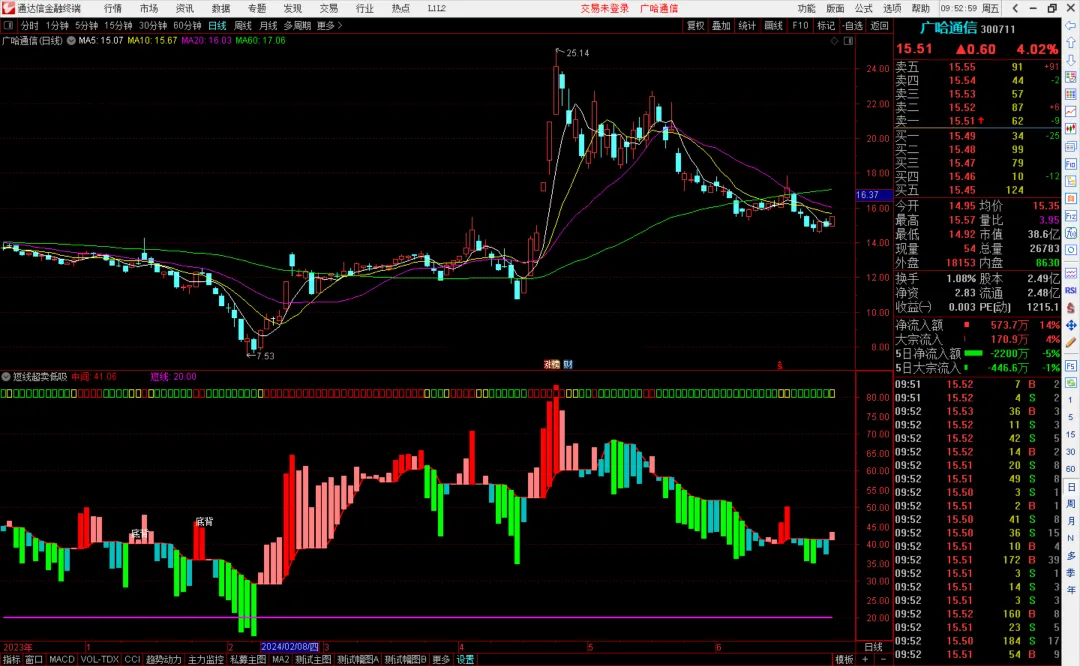1080x666 pixels.
Task: Open the 数据 menu
Action: click(x=220, y=8)
